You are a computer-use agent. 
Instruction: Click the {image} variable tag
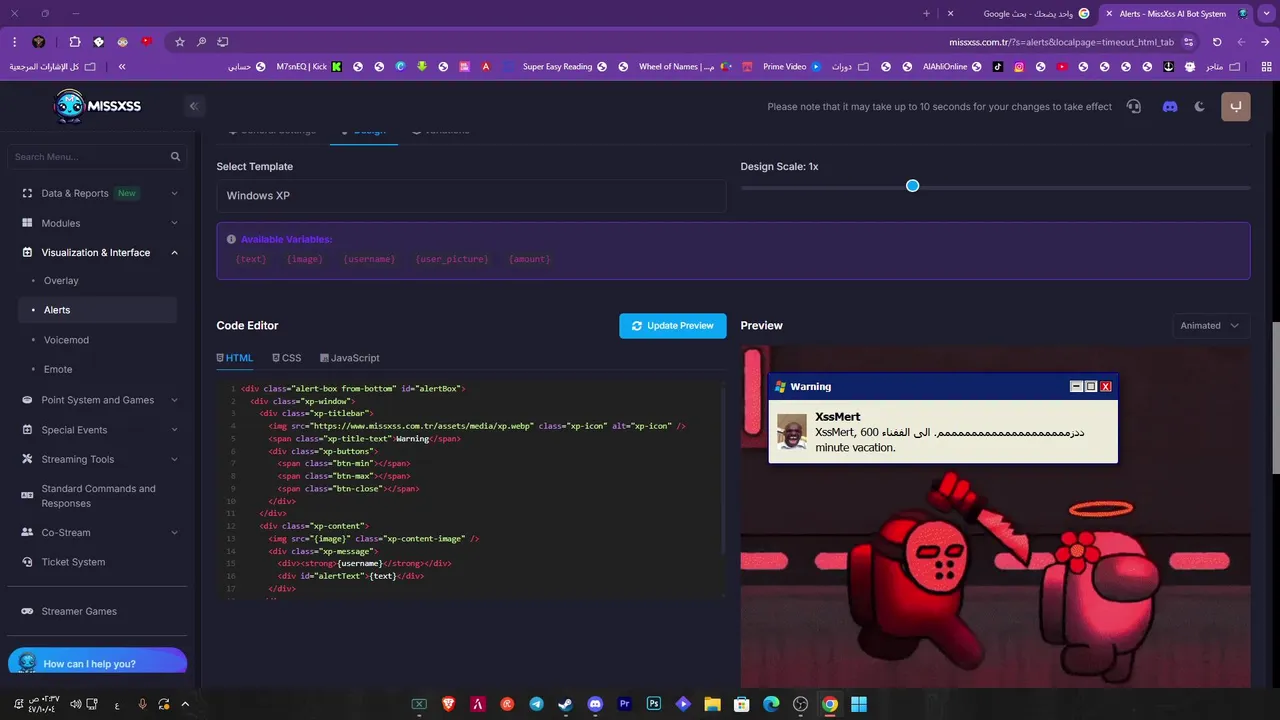pos(304,259)
